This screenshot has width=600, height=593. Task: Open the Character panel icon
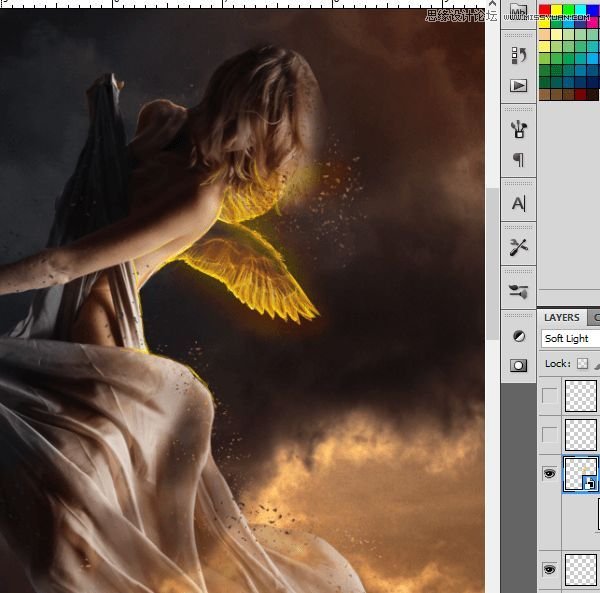518,203
